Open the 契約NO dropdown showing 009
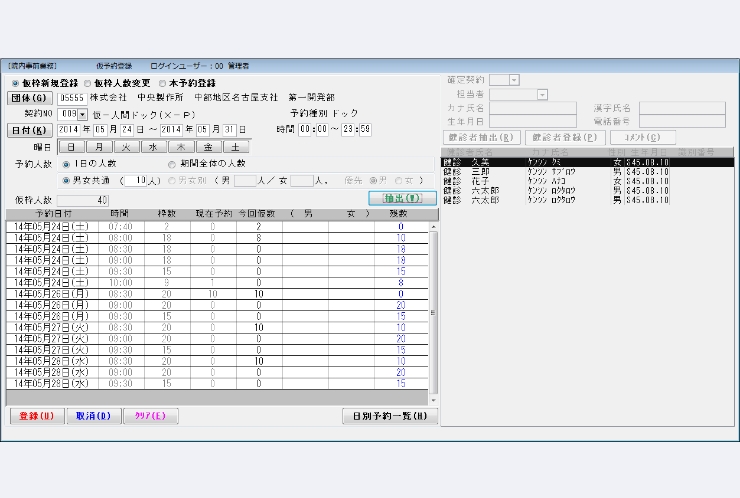This screenshot has width=740, height=498. [x=83, y=114]
